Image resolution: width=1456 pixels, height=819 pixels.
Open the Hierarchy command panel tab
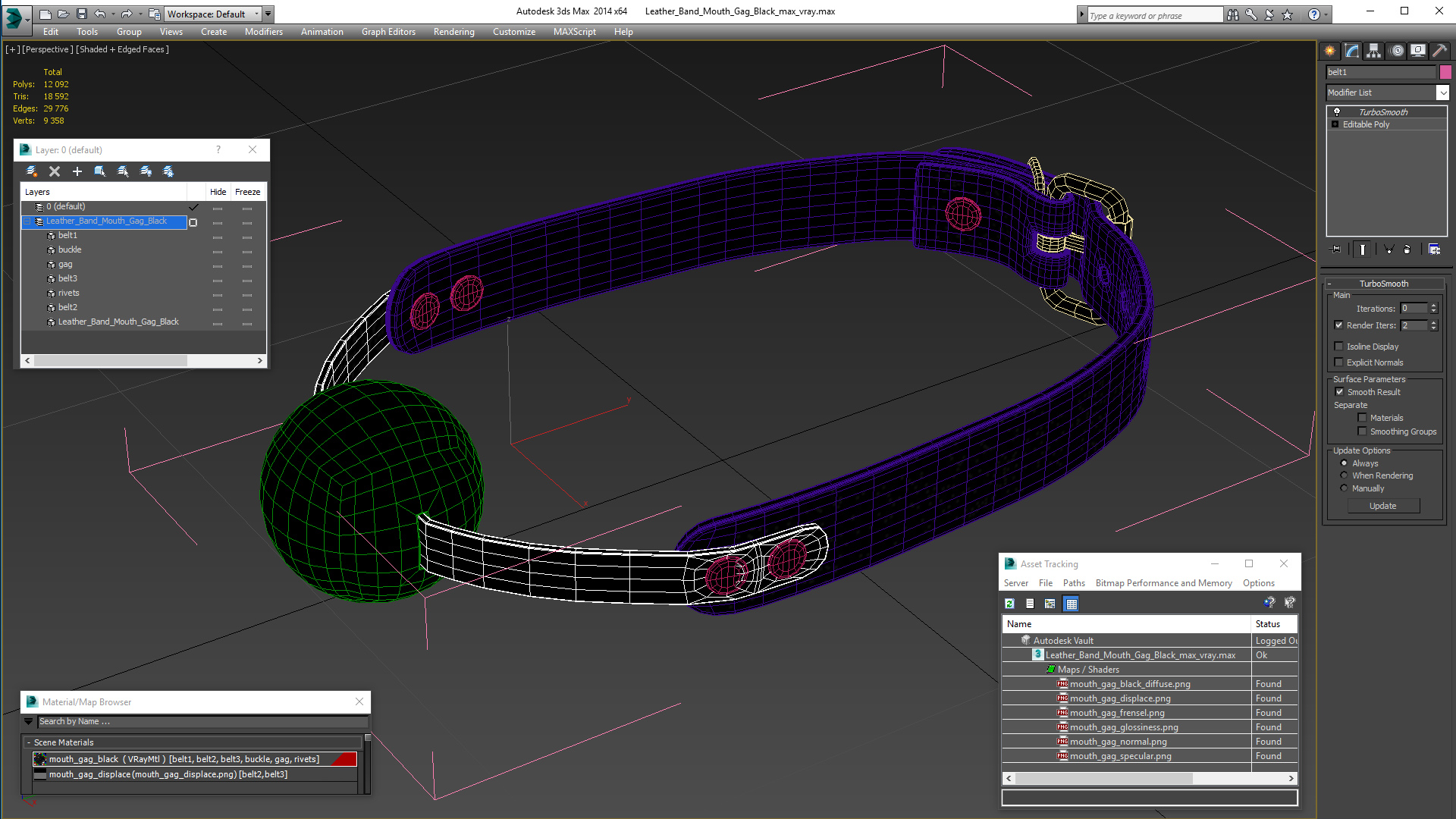click(1374, 51)
